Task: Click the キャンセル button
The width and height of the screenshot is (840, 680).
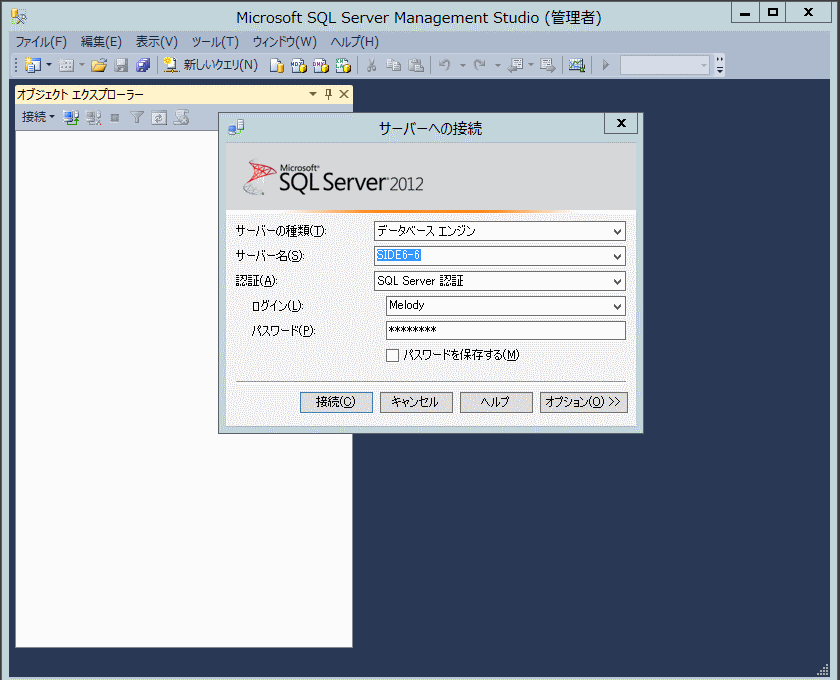Action: [x=416, y=402]
